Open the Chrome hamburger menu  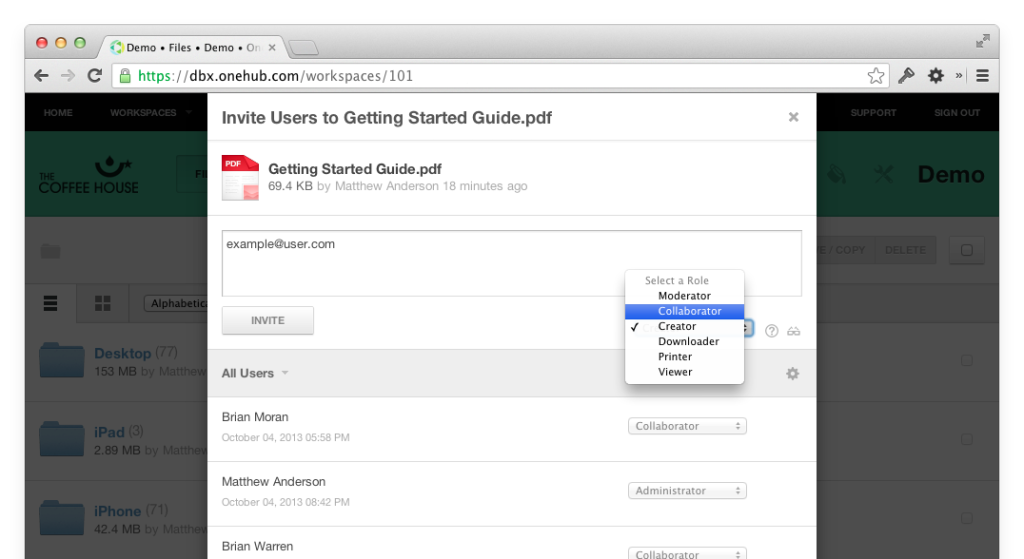(982, 76)
